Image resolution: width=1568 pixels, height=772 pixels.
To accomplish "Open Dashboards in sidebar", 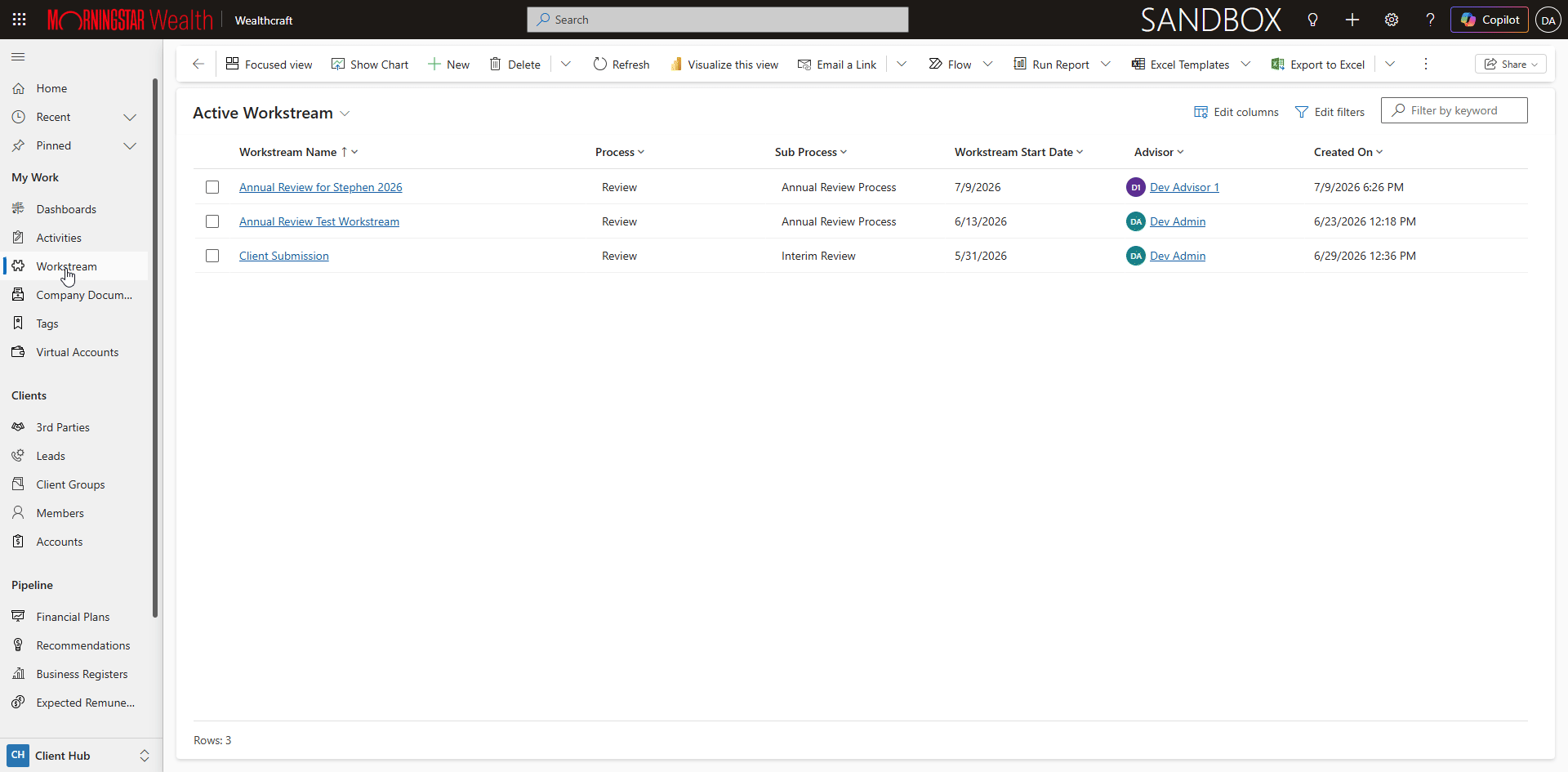I will 74,209.
